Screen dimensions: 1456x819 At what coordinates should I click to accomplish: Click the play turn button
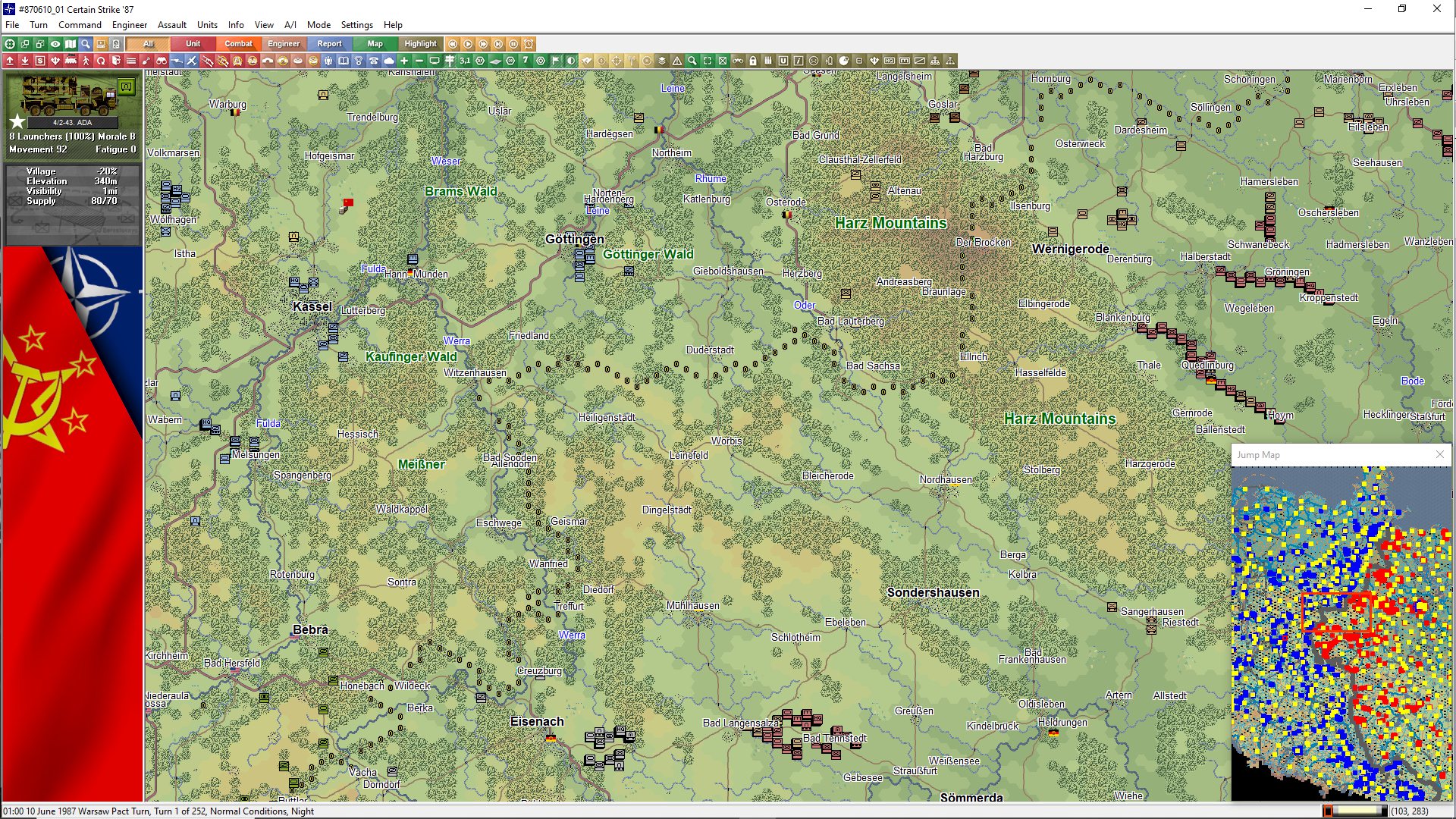point(468,44)
